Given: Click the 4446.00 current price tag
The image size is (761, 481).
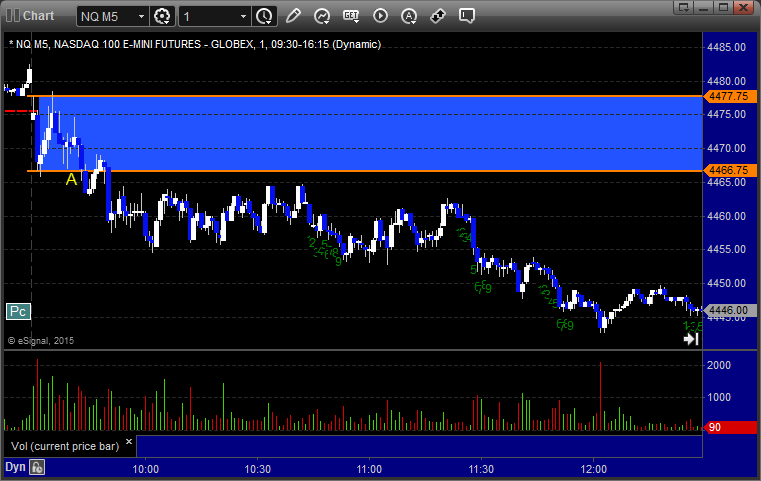Looking at the screenshot, I should (x=729, y=310).
